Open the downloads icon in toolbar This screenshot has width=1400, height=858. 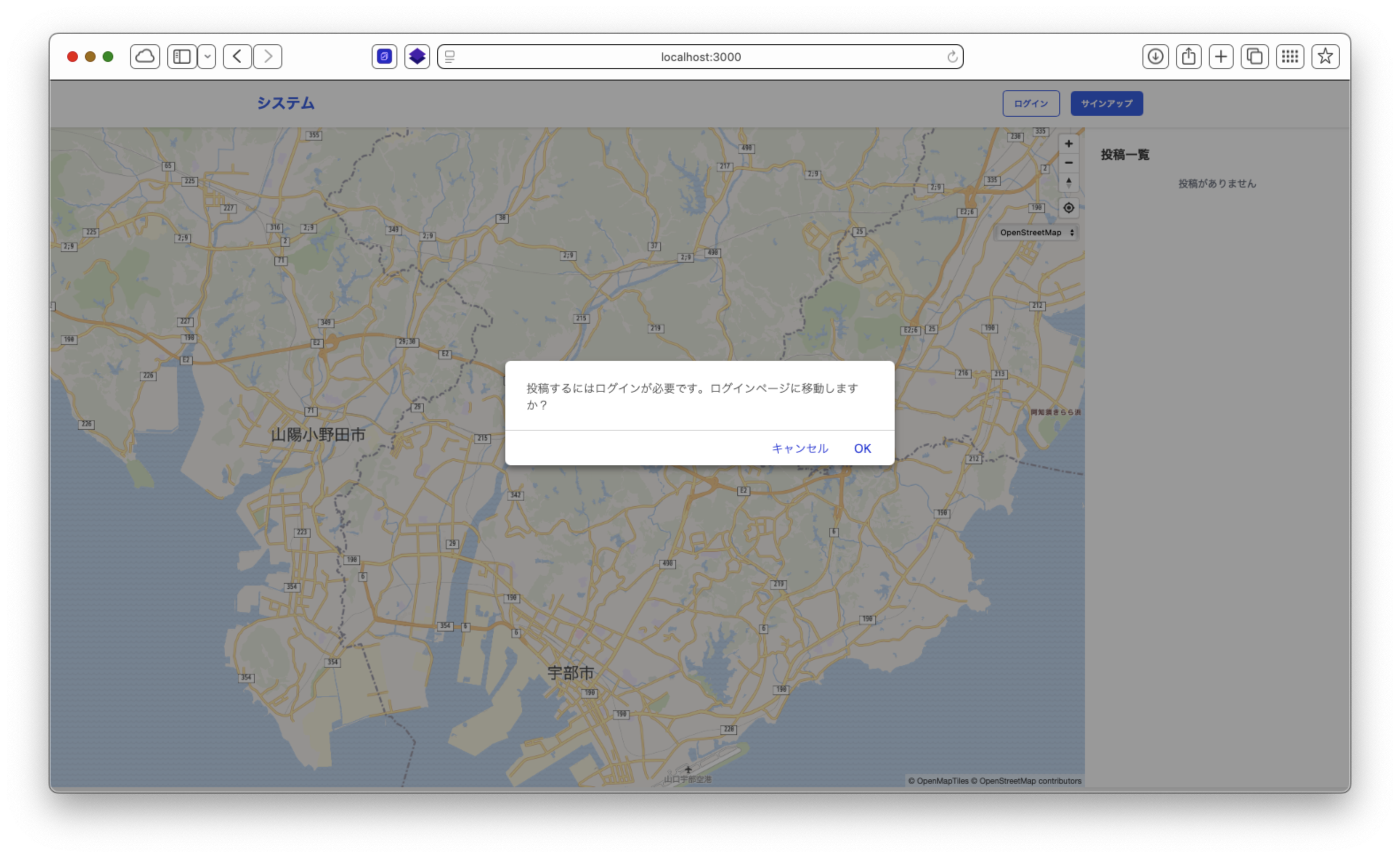(x=1155, y=57)
